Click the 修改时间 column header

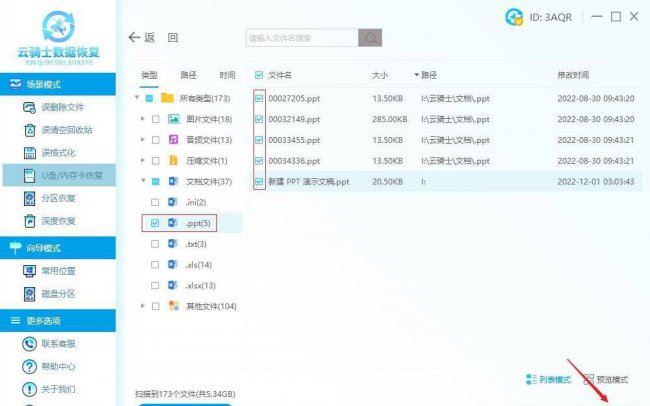[573, 75]
